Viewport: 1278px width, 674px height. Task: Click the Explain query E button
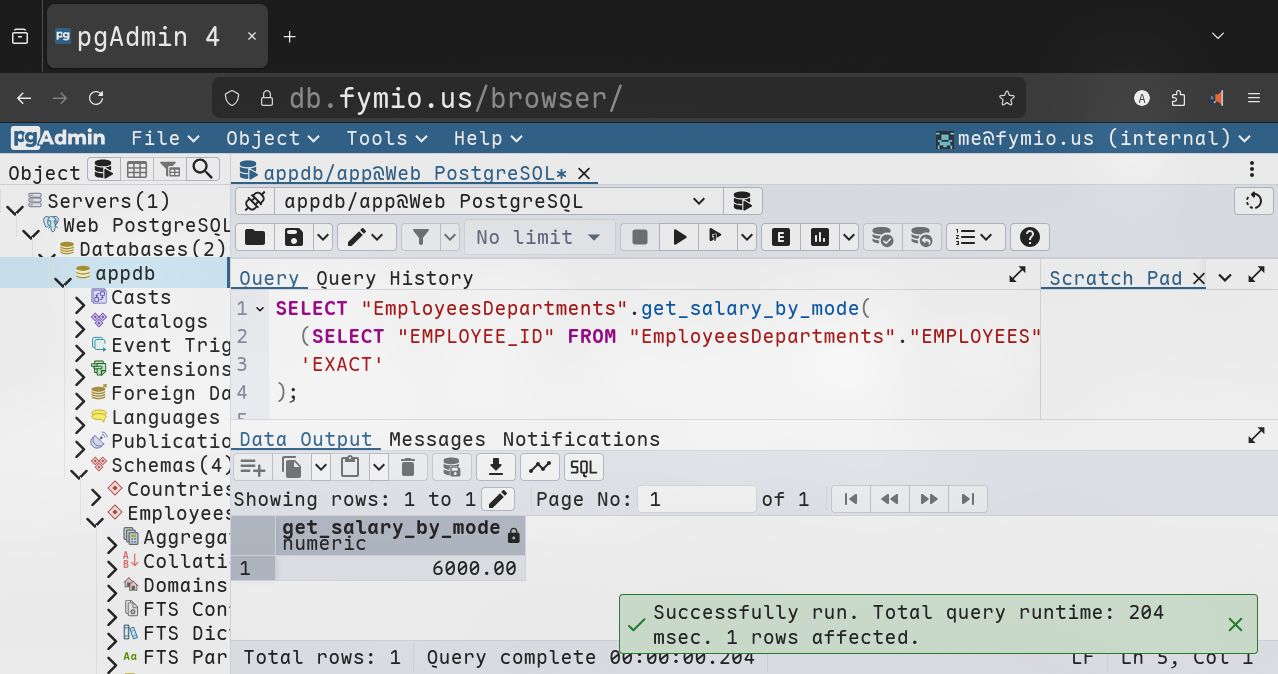click(781, 237)
